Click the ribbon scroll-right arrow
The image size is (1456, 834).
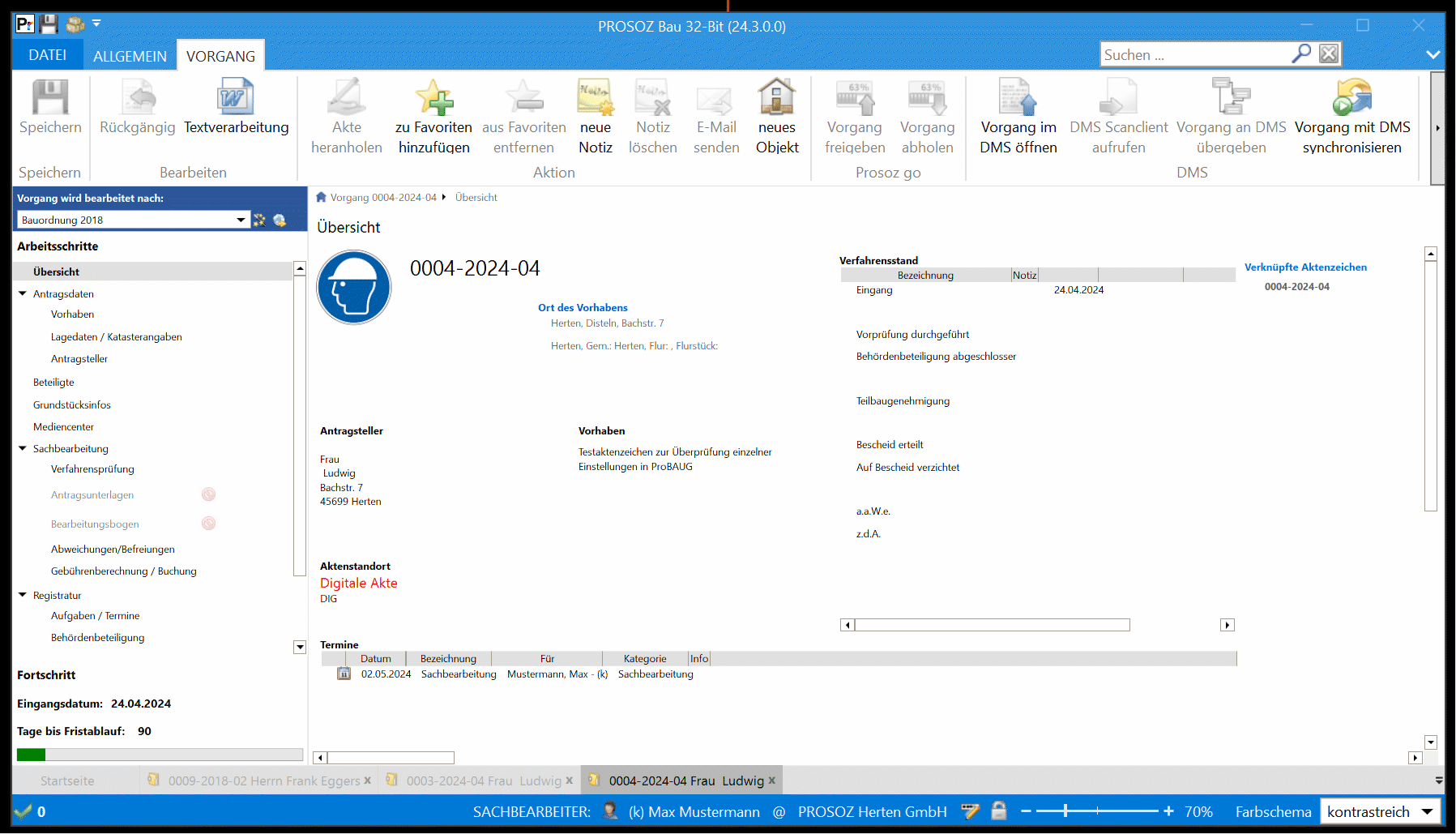pyautogui.click(x=1437, y=128)
